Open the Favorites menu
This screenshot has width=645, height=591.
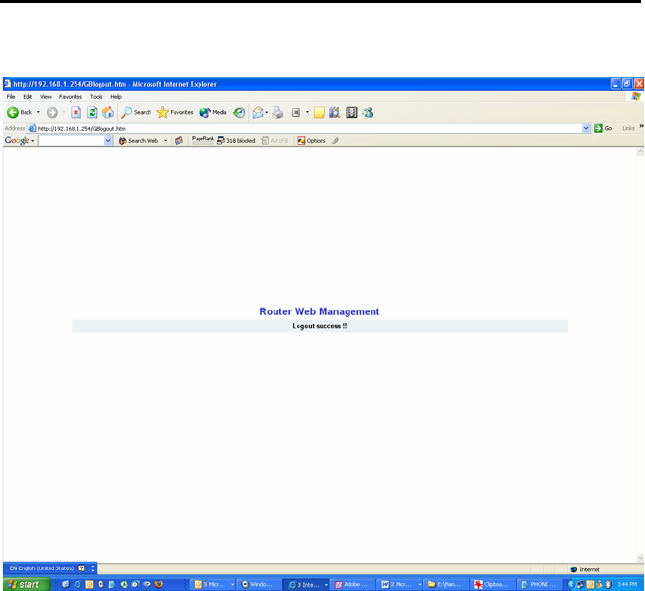70,97
